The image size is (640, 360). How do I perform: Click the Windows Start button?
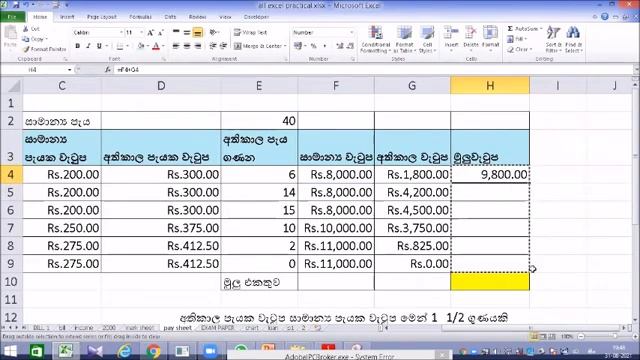pyautogui.click(x=10, y=351)
